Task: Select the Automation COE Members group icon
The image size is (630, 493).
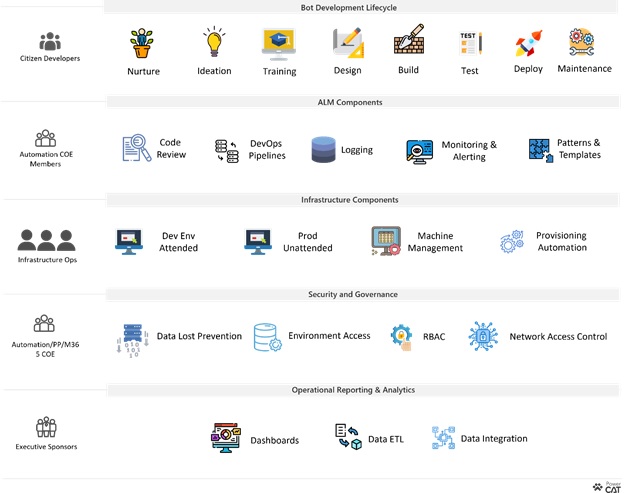Action: point(45,138)
